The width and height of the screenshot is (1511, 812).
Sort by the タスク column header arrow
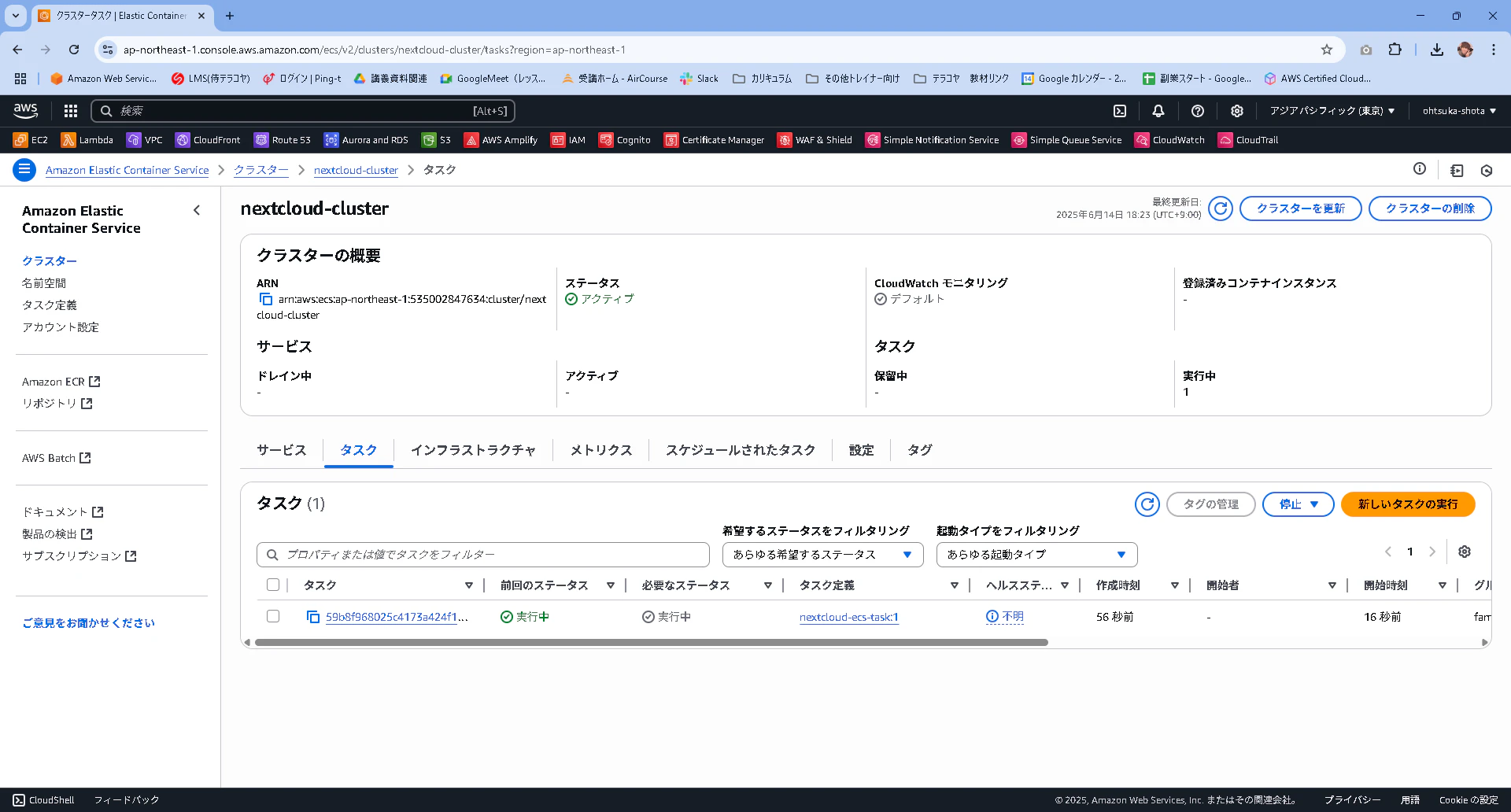pyautogui.click(x=469, y=585)
